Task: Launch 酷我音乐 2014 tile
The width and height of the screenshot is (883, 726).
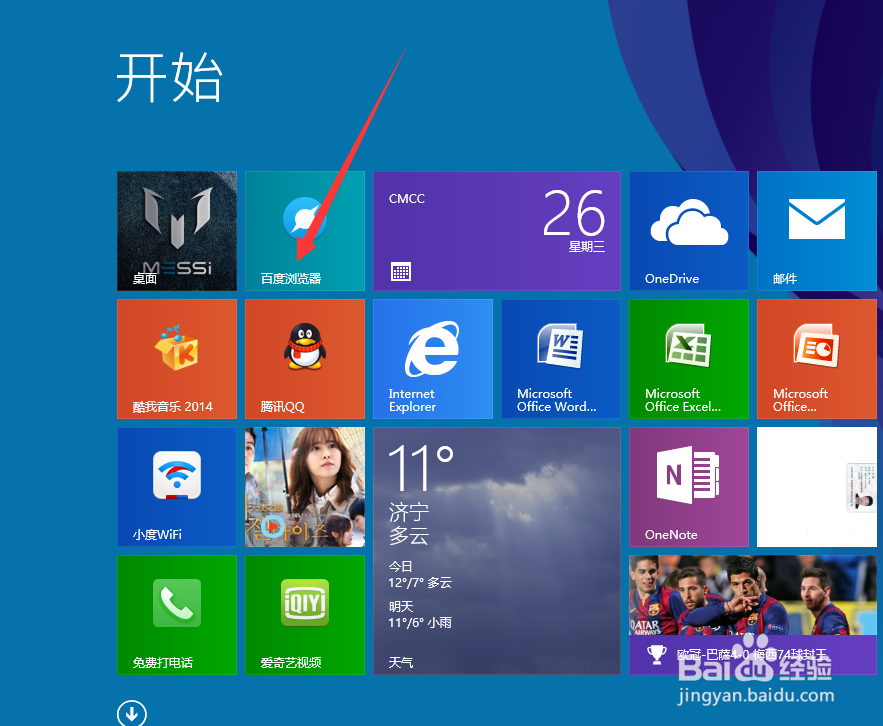Action: coord(177,359)
